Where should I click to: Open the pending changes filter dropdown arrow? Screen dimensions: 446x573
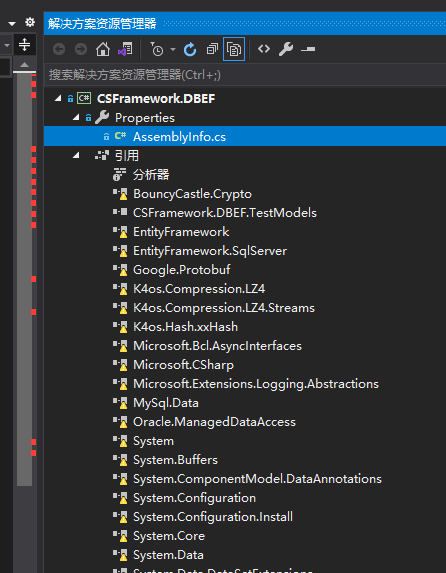click(173, 49)
